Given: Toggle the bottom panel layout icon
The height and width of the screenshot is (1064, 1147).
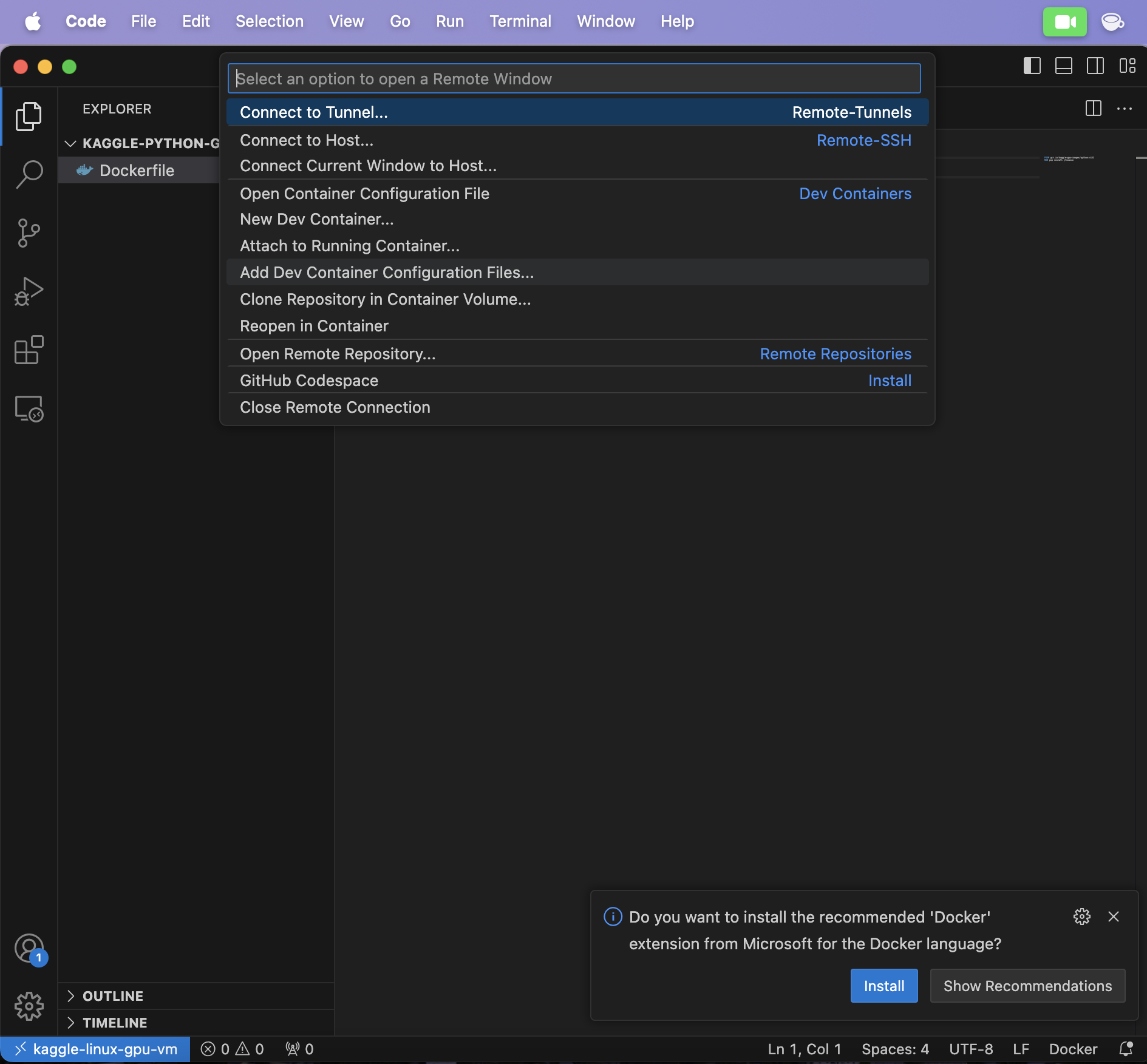Looking at the screenshot, I should click(1063, 66).
